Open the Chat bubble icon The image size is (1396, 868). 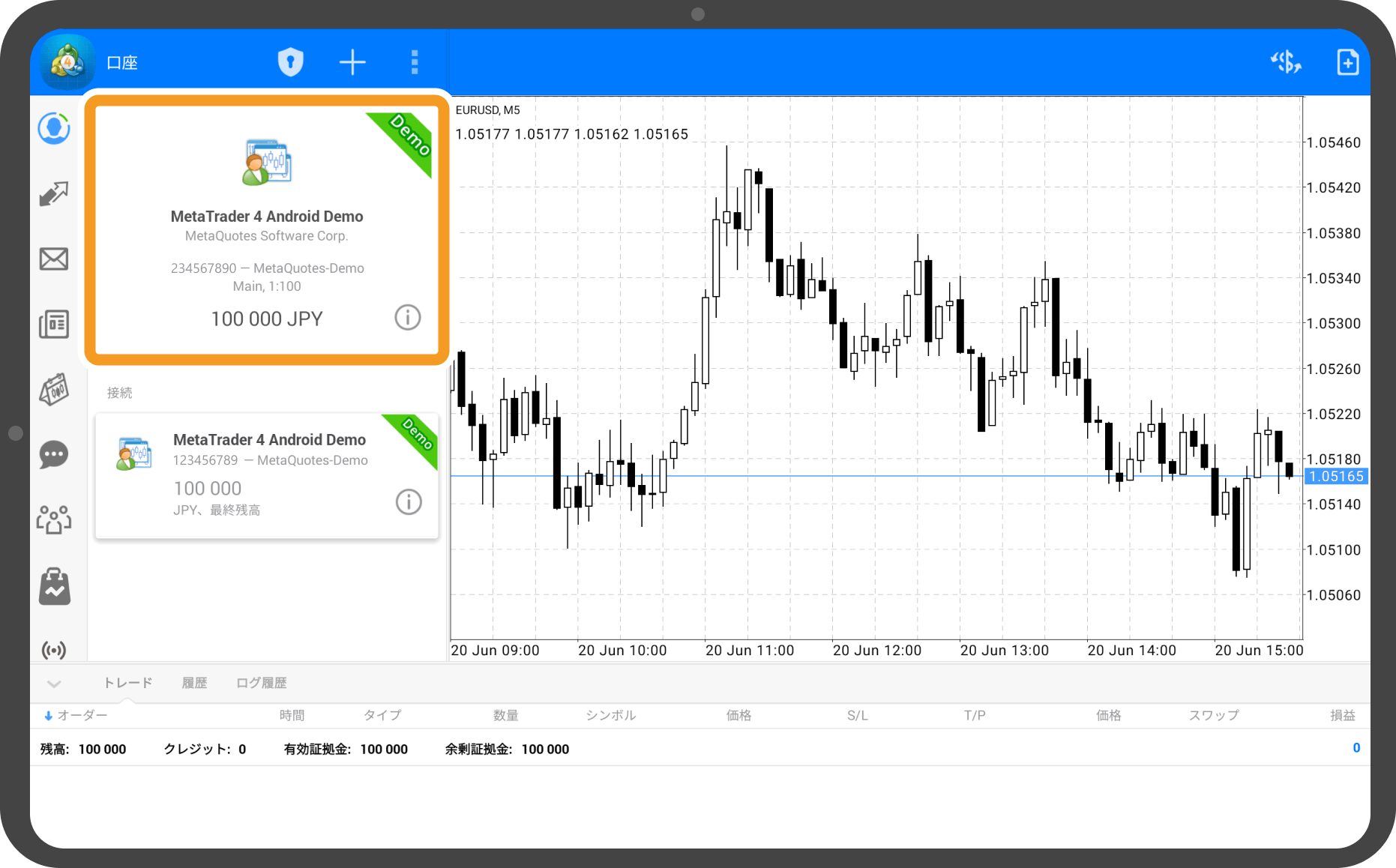pyautogui.click(x=54, y=454)
